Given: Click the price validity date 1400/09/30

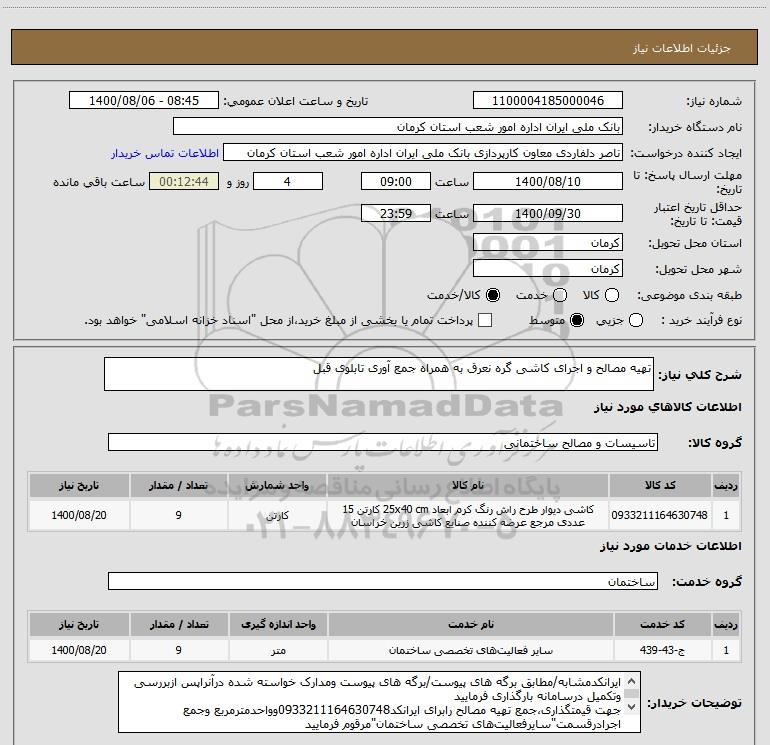Looking at the screenshot, I should click(548, 213).
